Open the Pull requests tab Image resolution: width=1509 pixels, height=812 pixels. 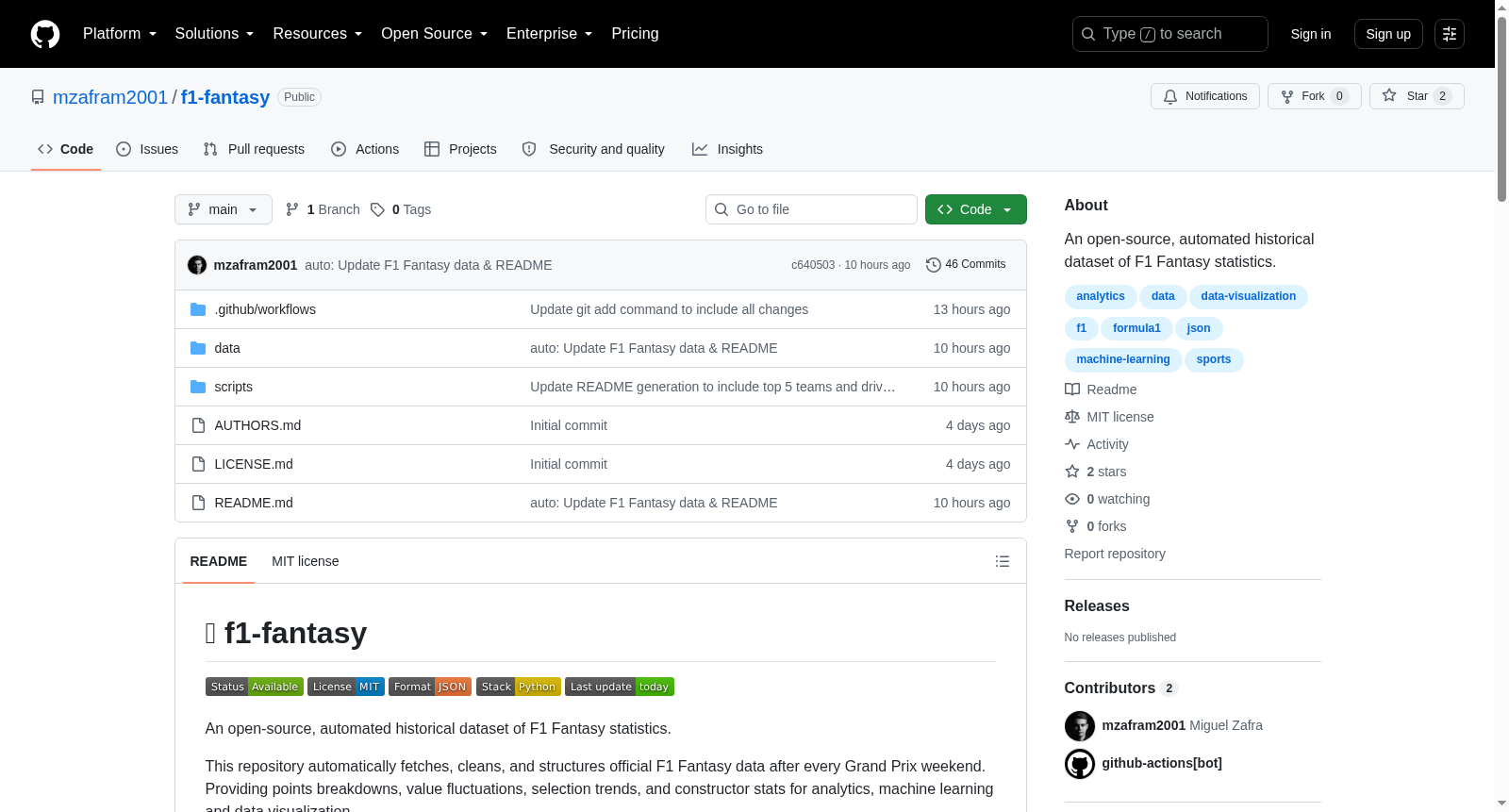point(254,149)
